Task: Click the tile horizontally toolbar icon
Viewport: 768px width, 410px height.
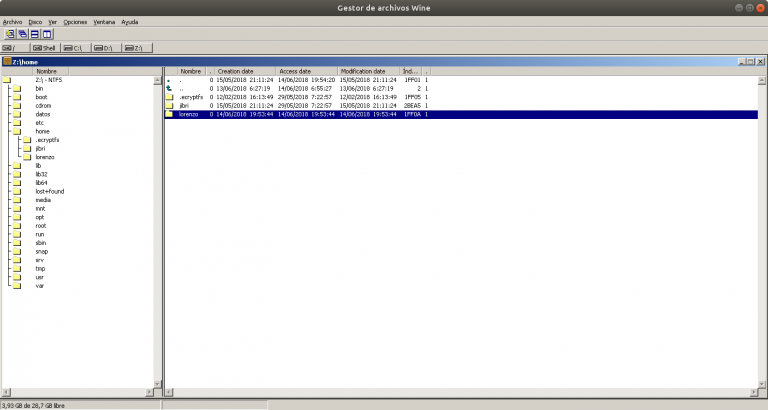Action: (x=34, y=33)
